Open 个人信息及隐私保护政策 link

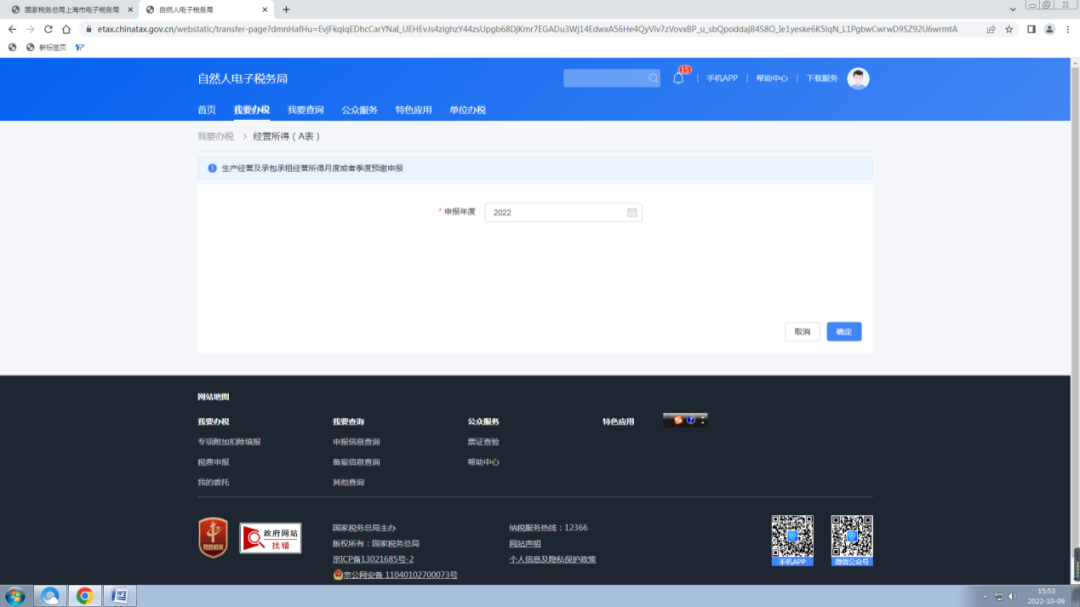(x=552, y=559)
